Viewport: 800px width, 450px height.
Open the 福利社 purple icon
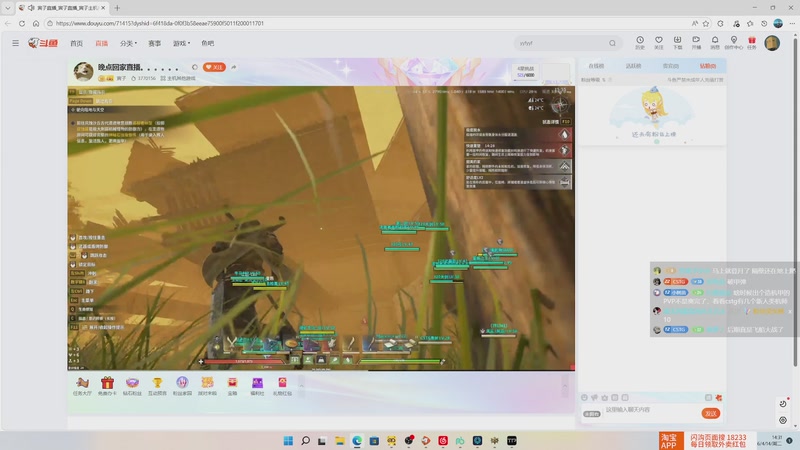point(257,386)
